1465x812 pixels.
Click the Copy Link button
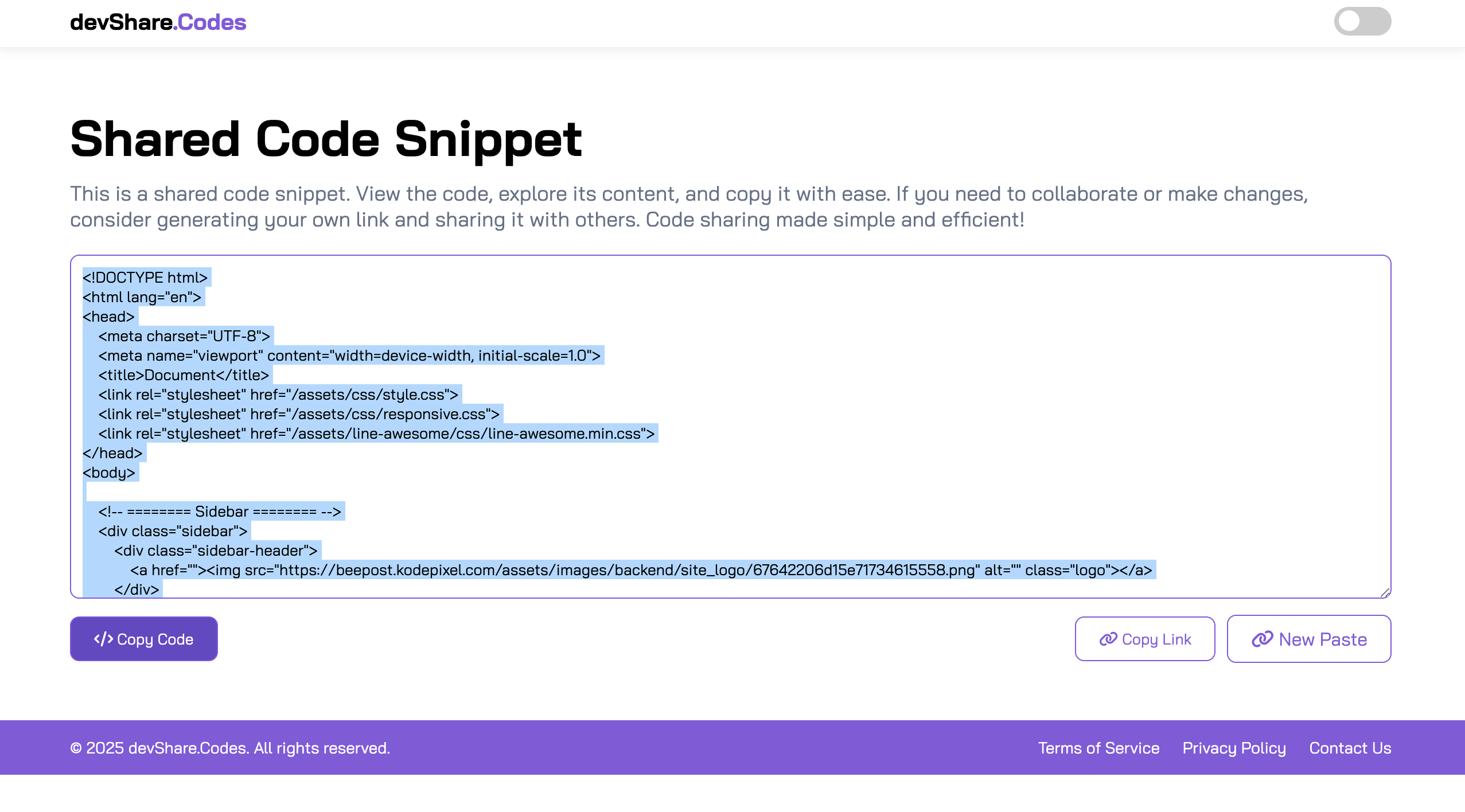coord(1144,638)
